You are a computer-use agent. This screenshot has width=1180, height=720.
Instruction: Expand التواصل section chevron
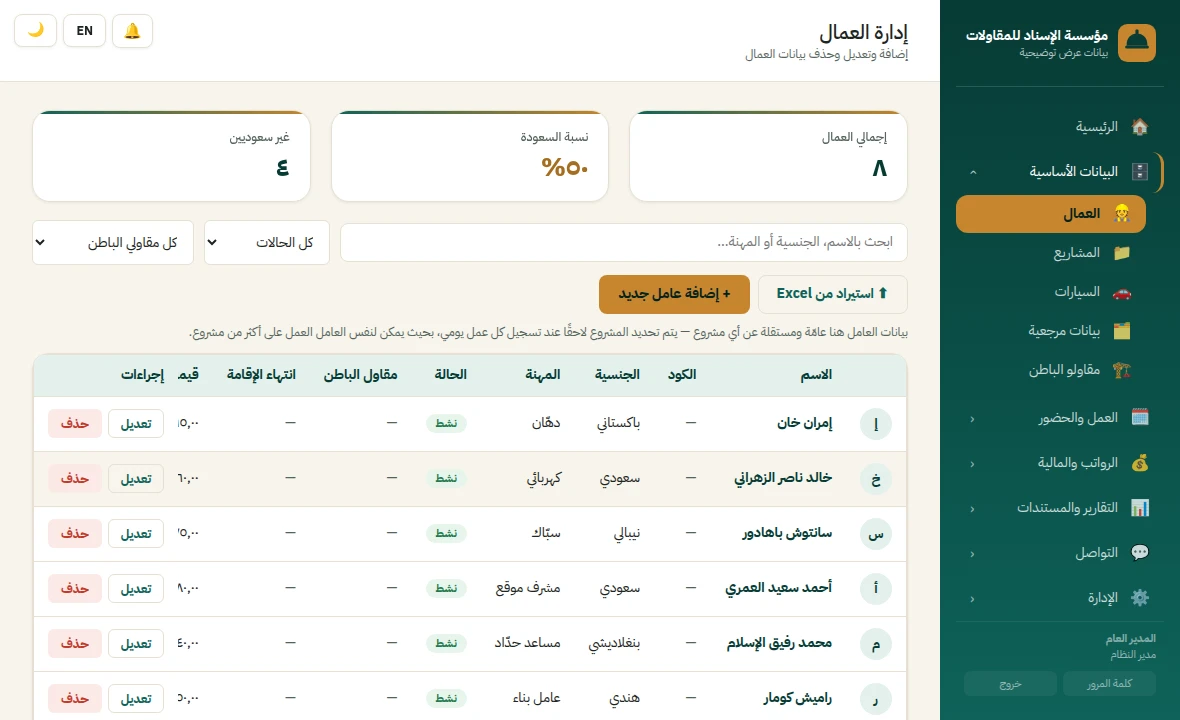coord(972,554)
